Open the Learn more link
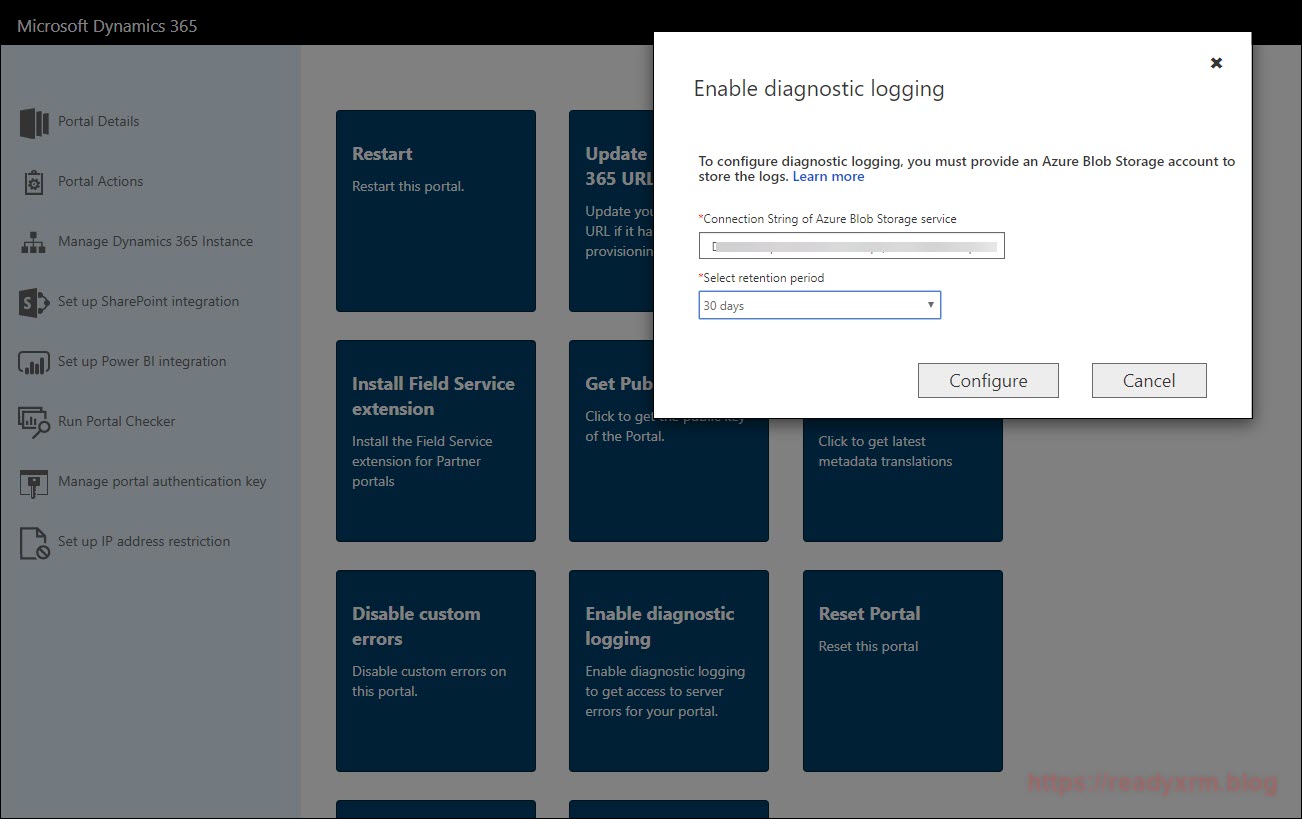Screen dimensions: 1302x819 coord(828,177)
